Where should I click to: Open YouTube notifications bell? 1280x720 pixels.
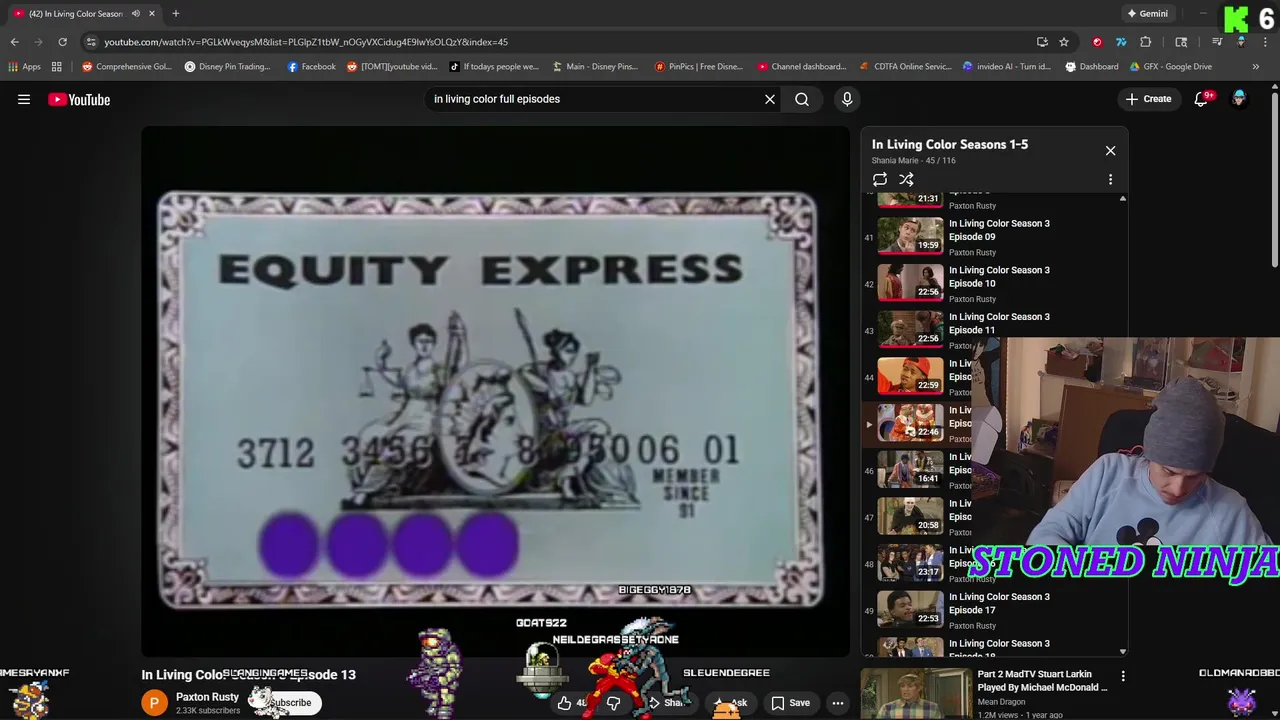point(1201,99)
